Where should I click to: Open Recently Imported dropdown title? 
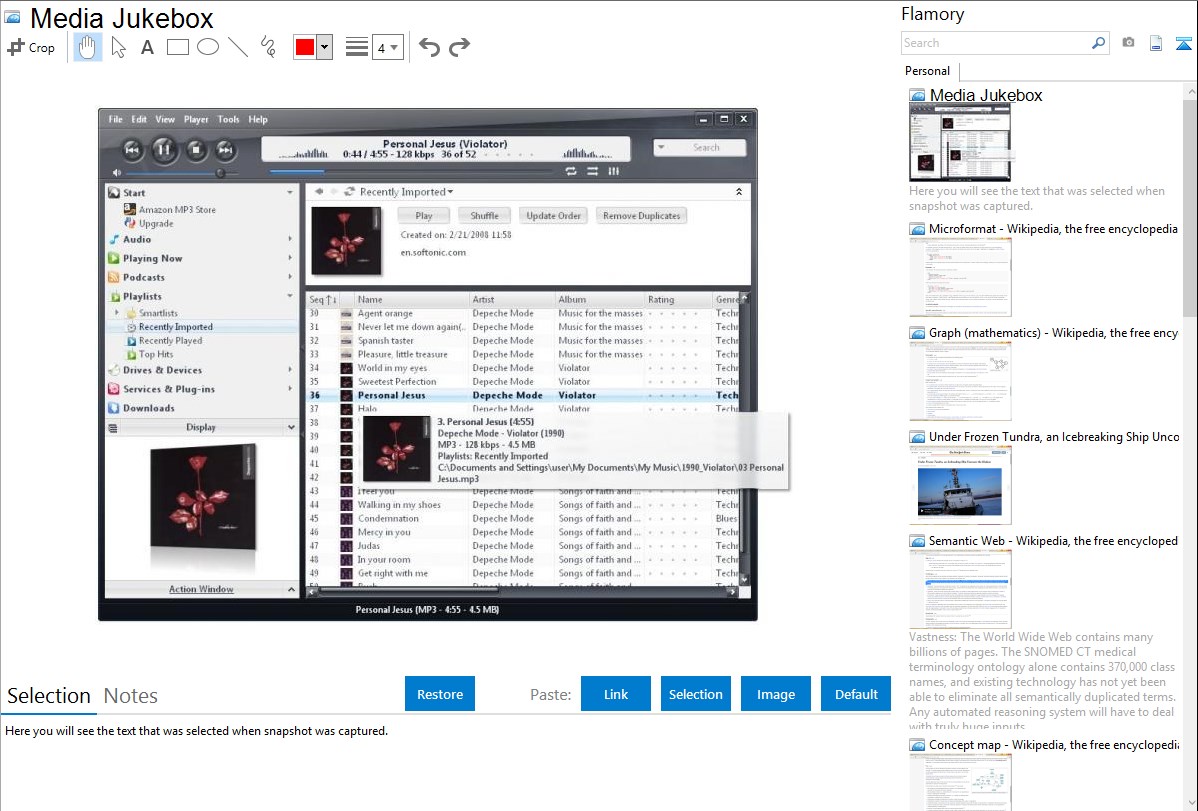(x=406, y=192)
